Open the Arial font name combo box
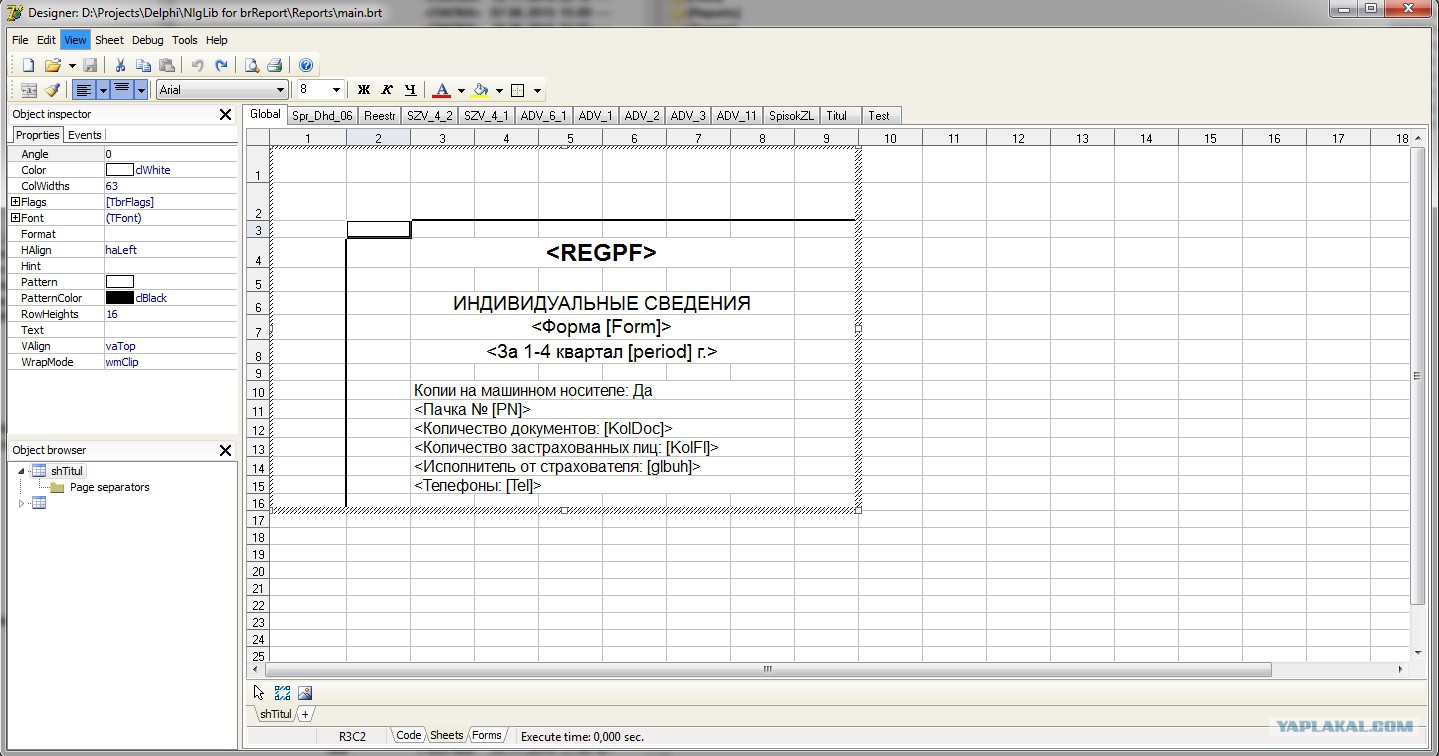 click(x=222, y=90)
